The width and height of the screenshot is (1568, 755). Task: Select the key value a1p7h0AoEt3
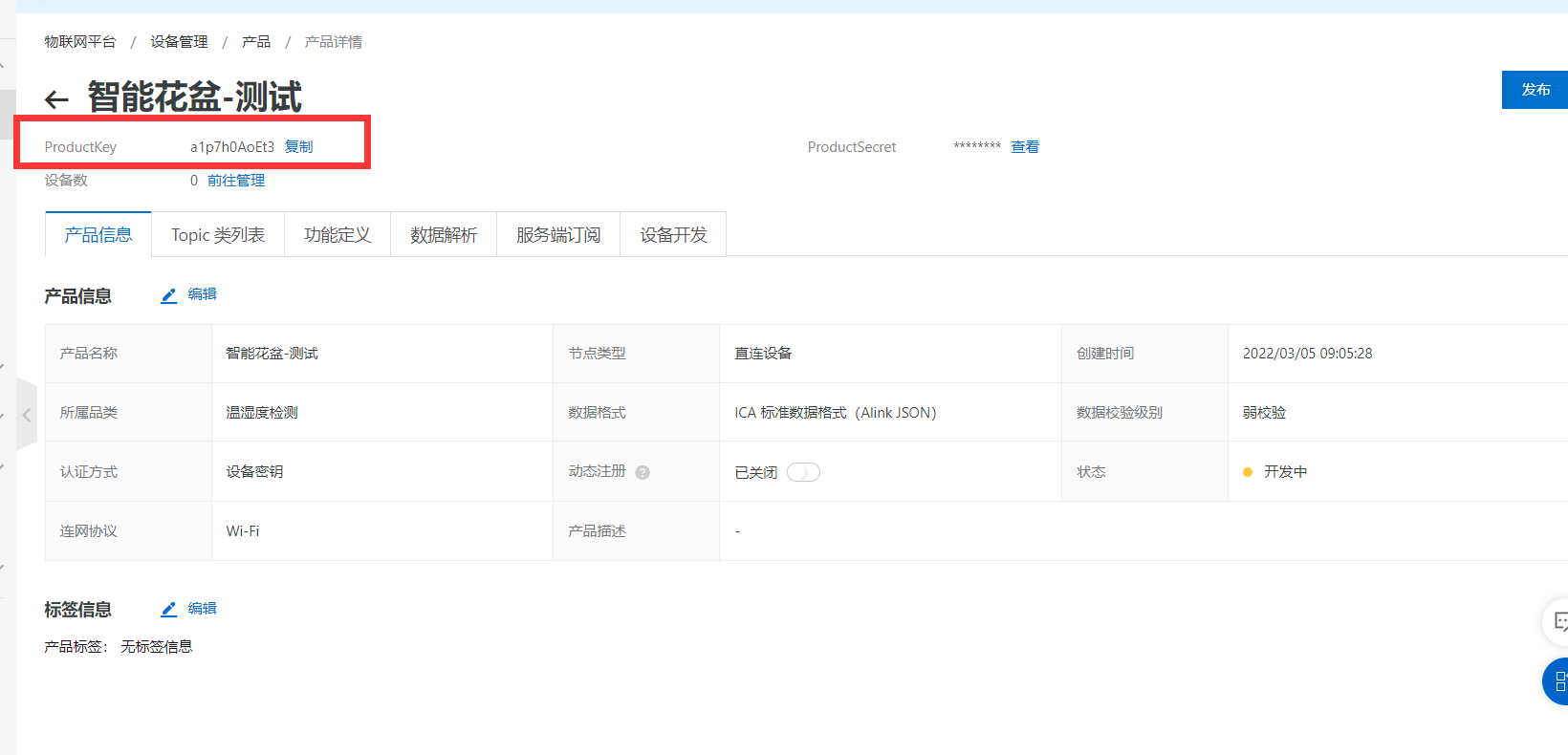(x=232, y=147)
